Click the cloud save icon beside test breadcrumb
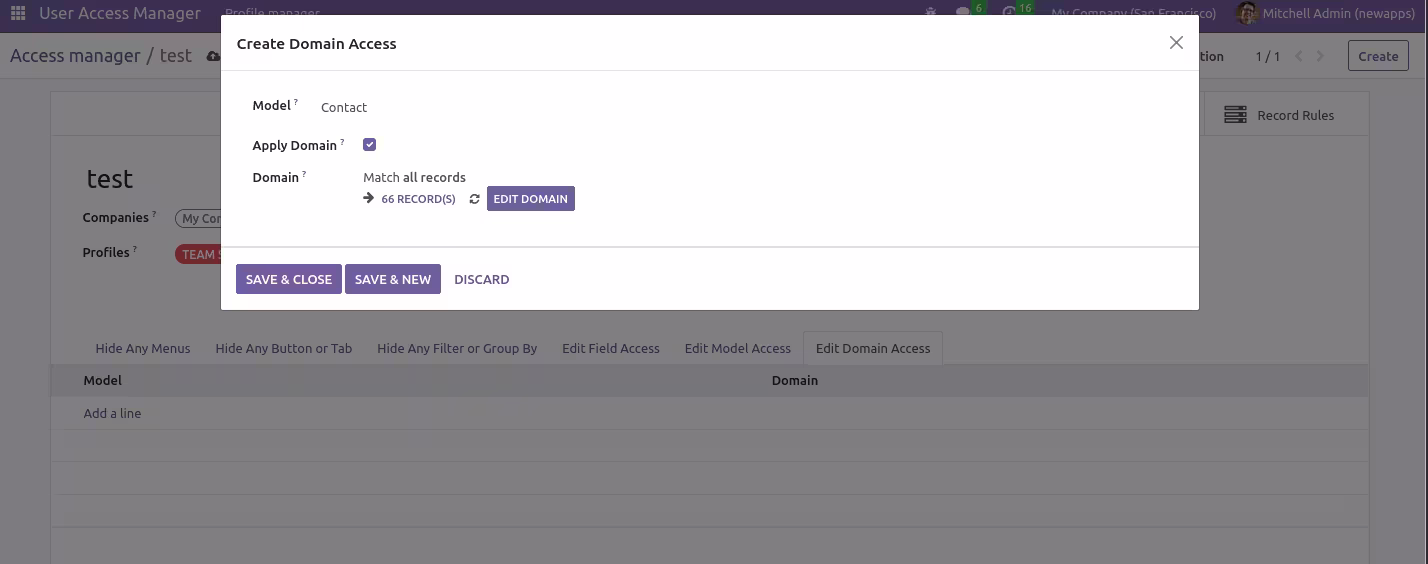1428x564 pixels. tap(213, 57)
